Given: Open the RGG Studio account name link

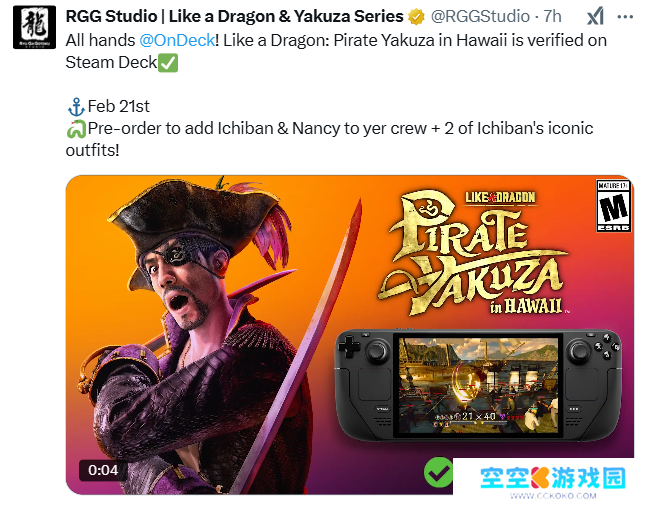Looking at the screenshot, I should click(x=239, y=16).
